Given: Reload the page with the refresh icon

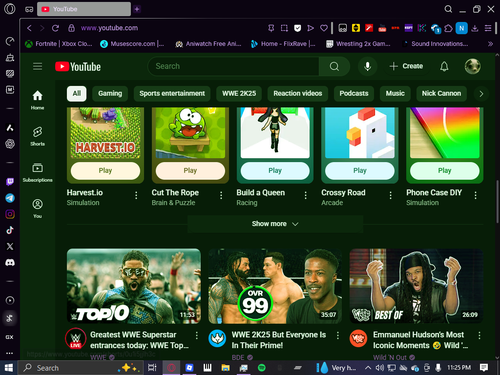Looking at the screenshot, I should tap(55, 28).
